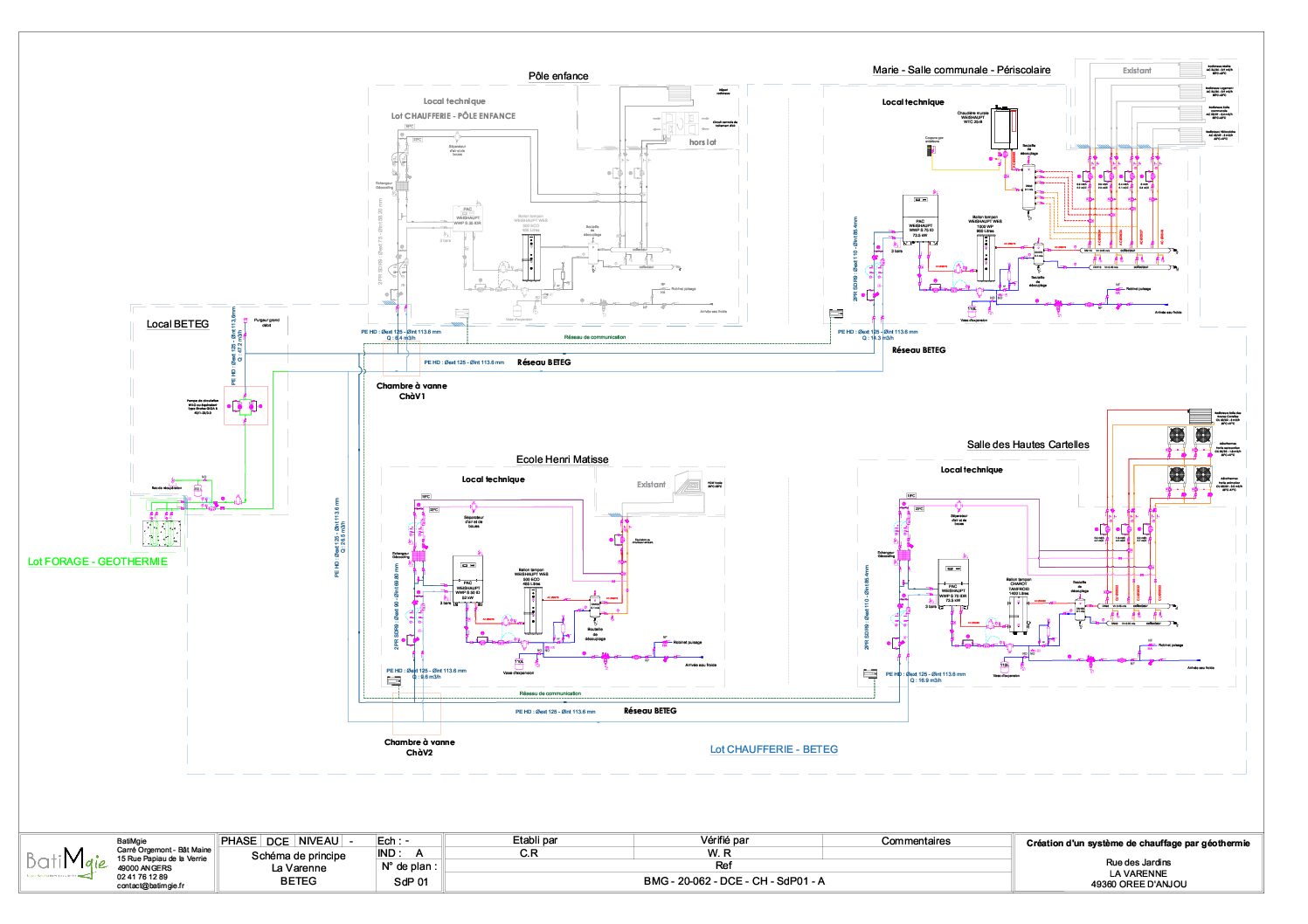
Task: Click the Lot FORAGE - GEOTHERMIE label
Action: pyautogui.click(x=97, y=562)
